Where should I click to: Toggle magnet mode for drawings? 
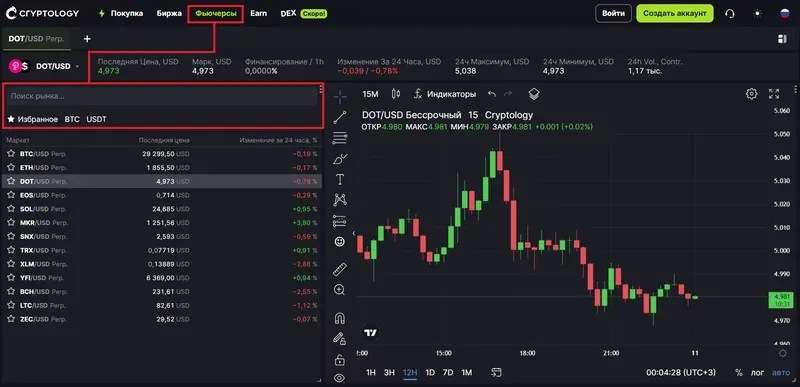tap(340, 318)
